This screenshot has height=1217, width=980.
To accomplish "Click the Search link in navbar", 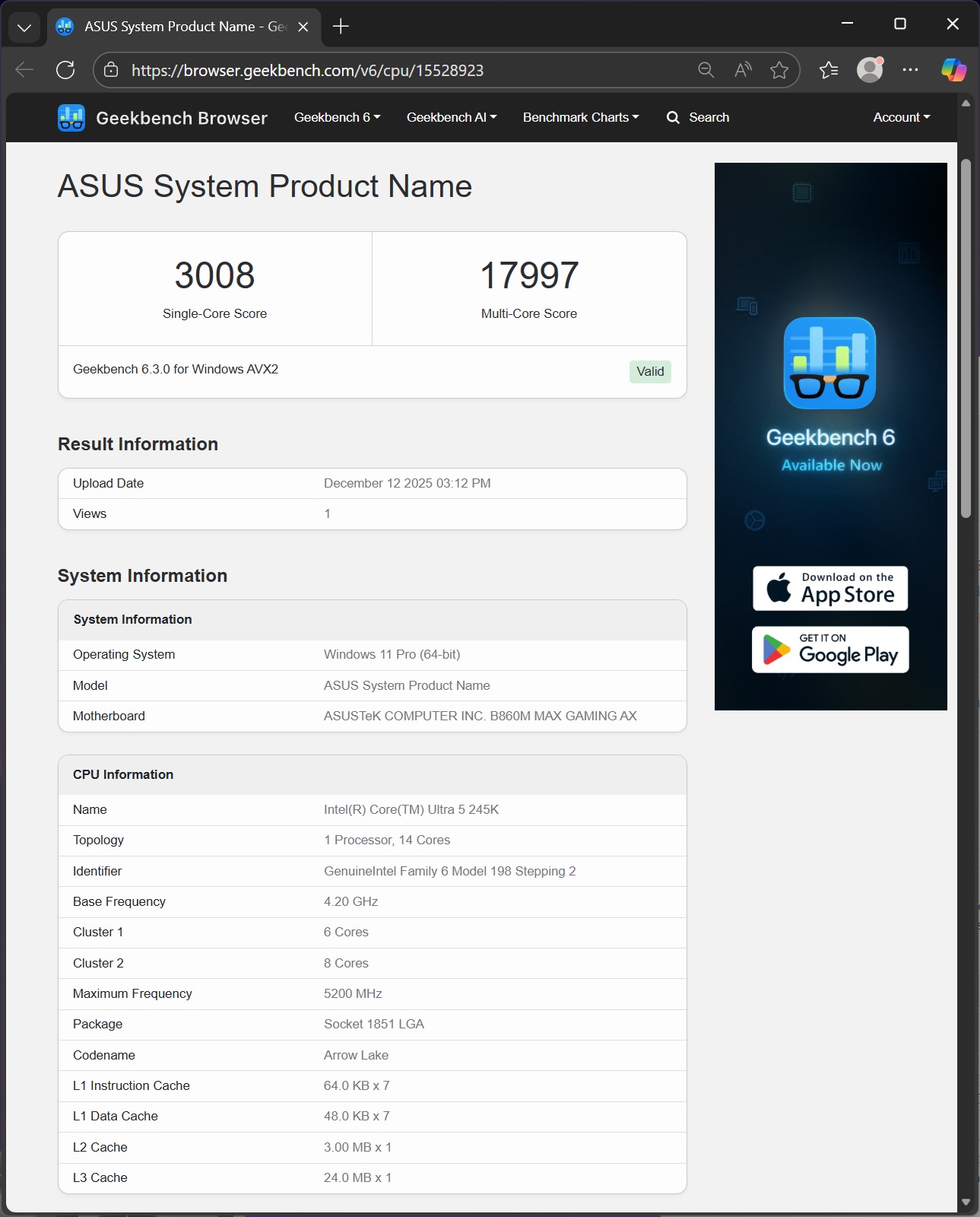I will [698, 117].
